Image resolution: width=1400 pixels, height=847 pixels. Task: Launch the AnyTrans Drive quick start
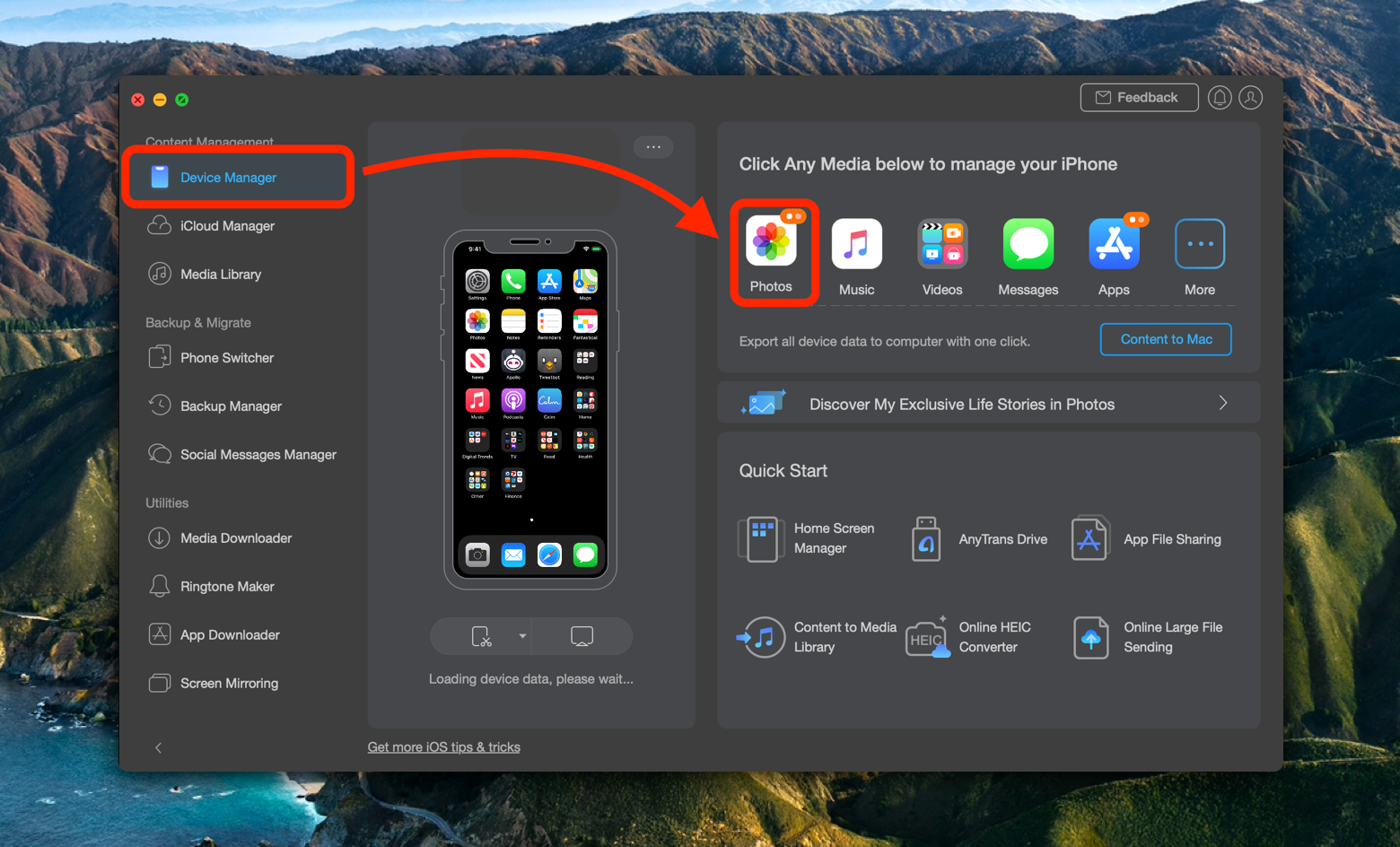tap(1002, 539)
